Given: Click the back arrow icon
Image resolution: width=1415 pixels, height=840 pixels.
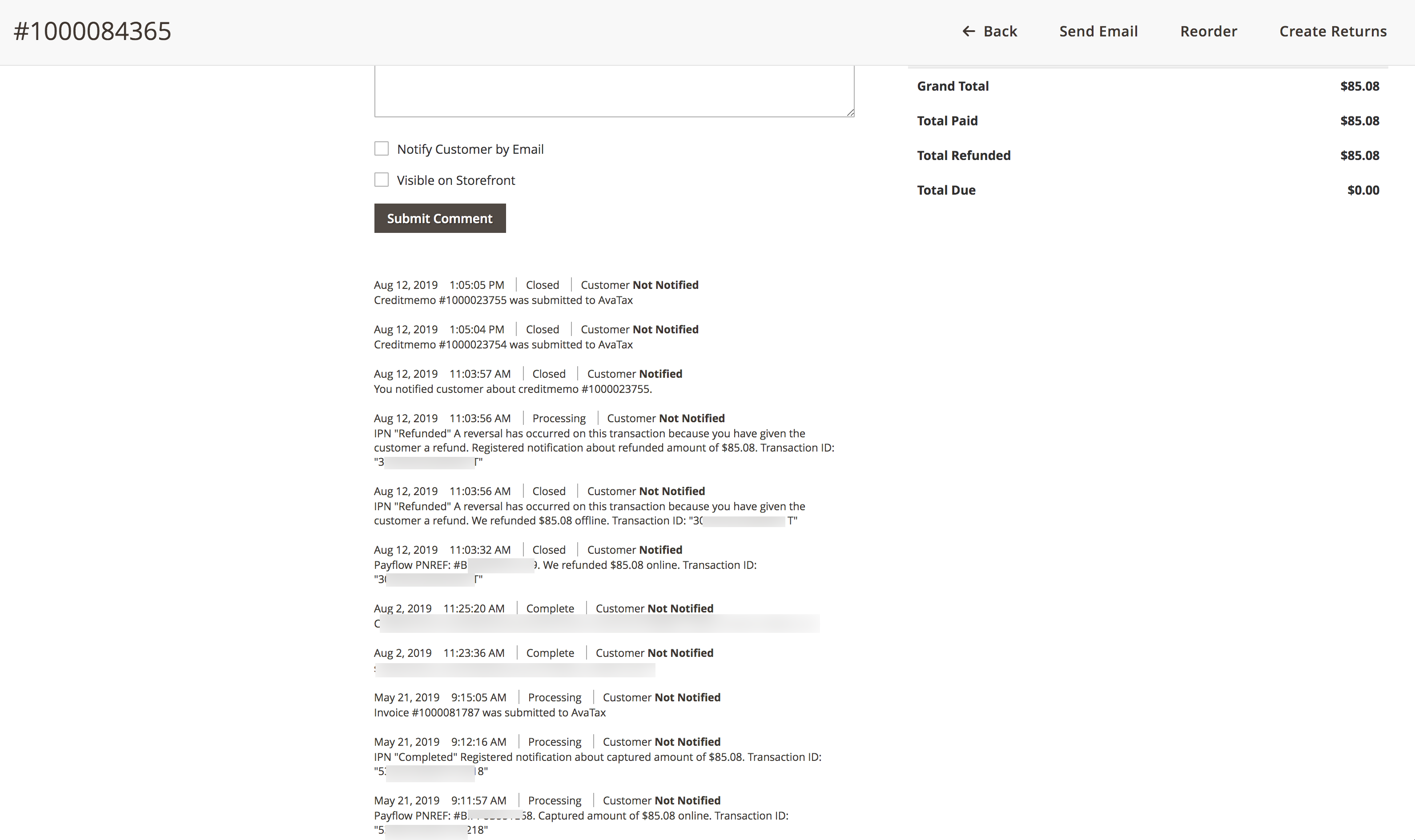Looking at the screenshot, I should (x=969, y=31).
